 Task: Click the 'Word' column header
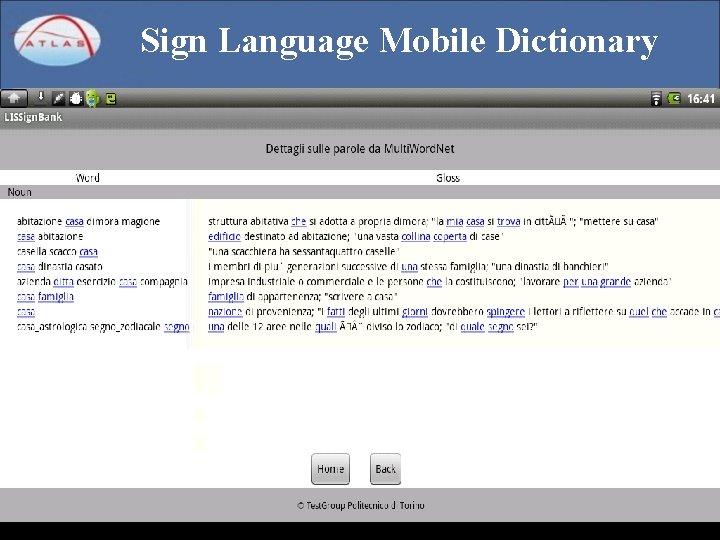(87, 178)
